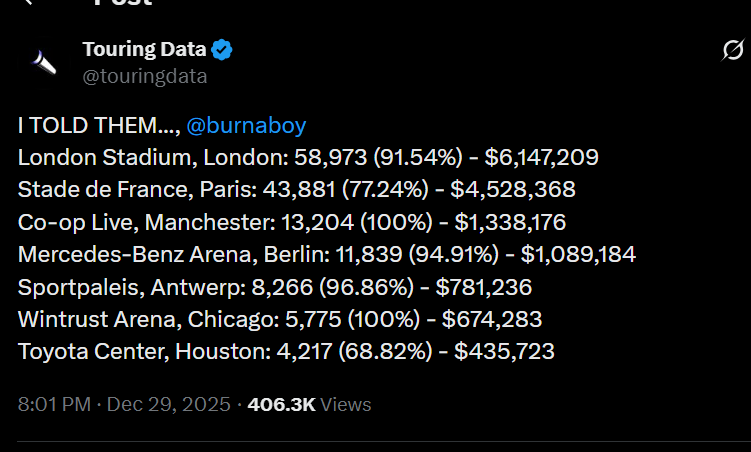Open the Touring Data display name

(x=144, y=49)
